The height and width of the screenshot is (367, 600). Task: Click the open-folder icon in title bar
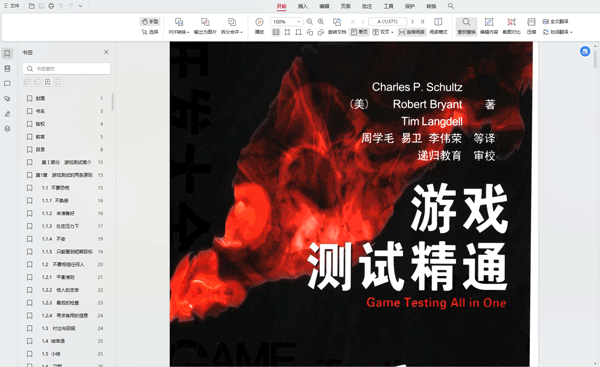[32, 6]
